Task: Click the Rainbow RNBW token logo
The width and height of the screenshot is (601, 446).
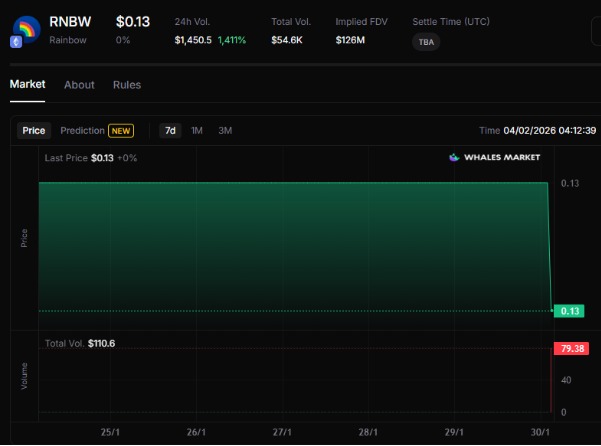Action: point(26,29)
